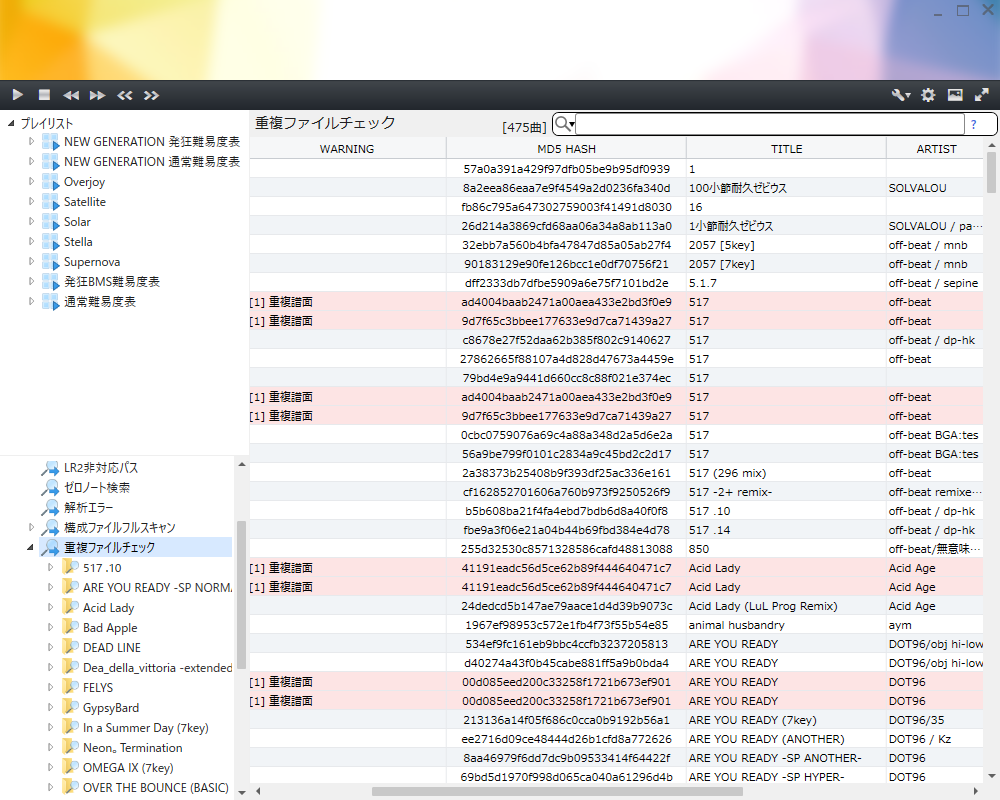Click hash dff2333db7dfbe5909a6e75f7101bd2e

point(566,283)
